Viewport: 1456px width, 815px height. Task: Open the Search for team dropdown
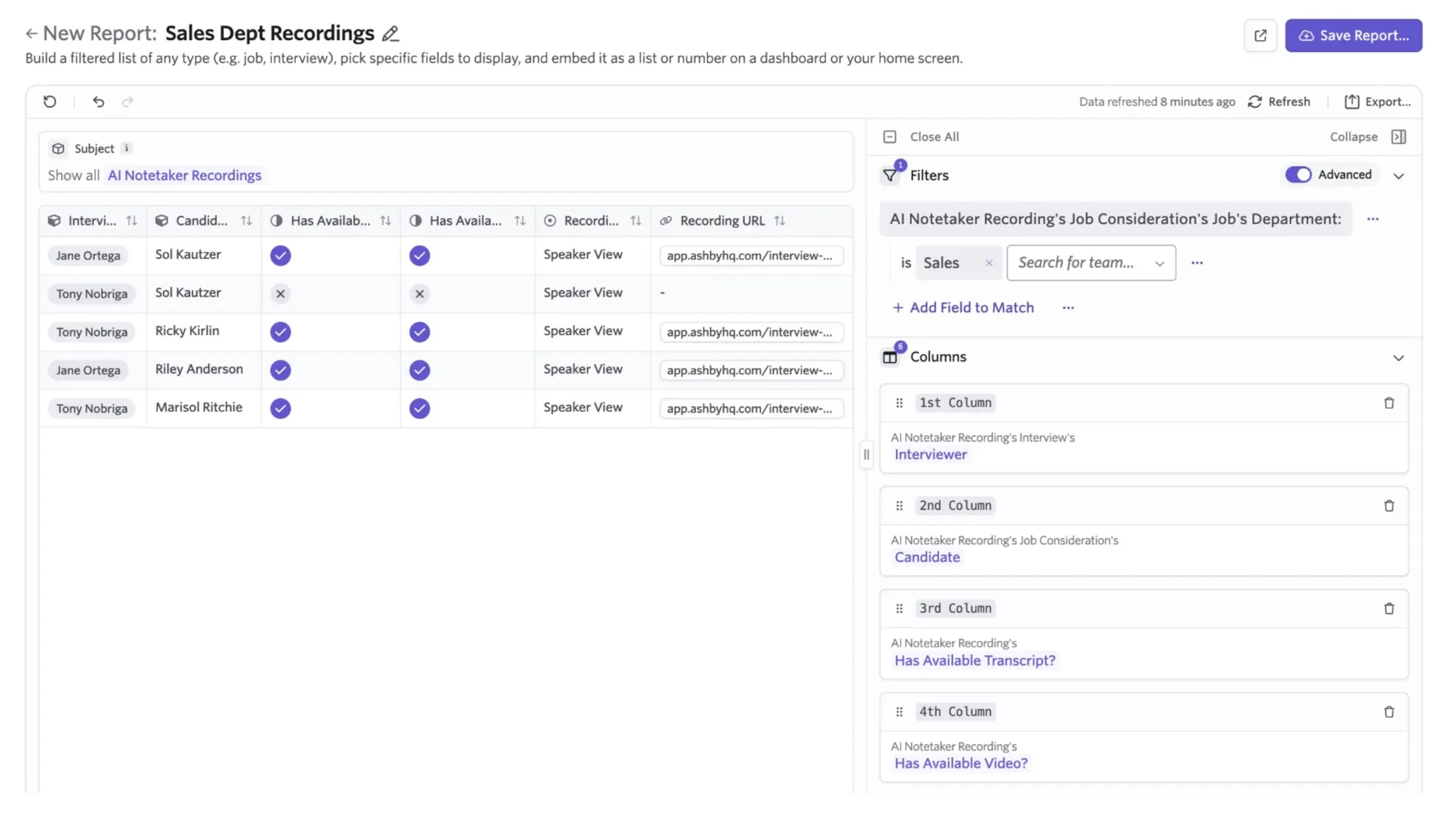coord(1091,263)
